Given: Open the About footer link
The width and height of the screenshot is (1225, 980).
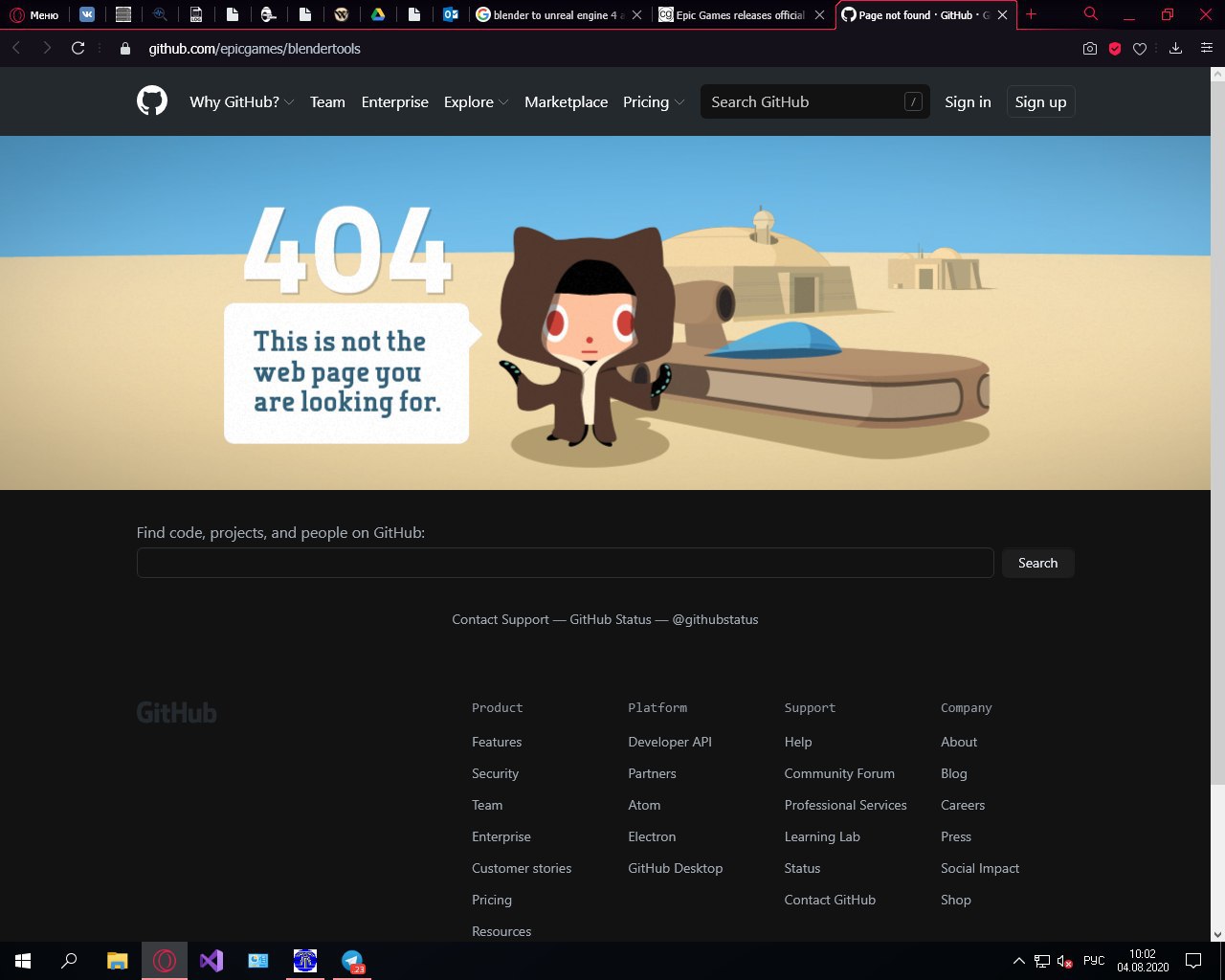Looking at the screenshot, I should [959, 742].
